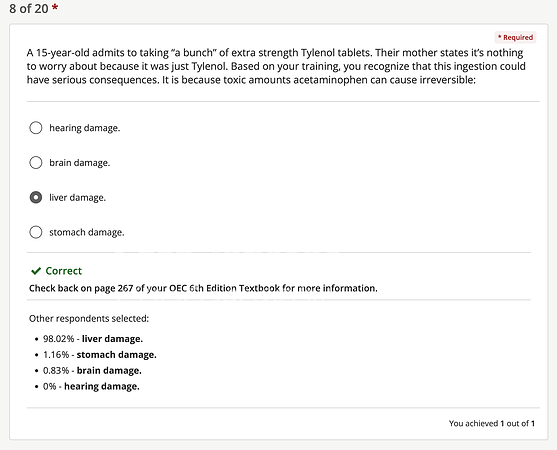Click the red asterisk beside 8 of 20

click(x=55, y=8)
